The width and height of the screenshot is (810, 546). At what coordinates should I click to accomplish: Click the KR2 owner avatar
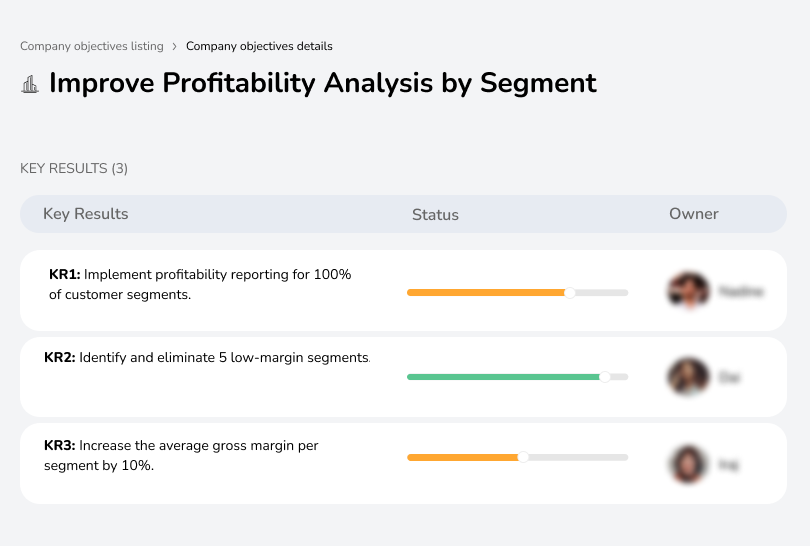[688, 377]
